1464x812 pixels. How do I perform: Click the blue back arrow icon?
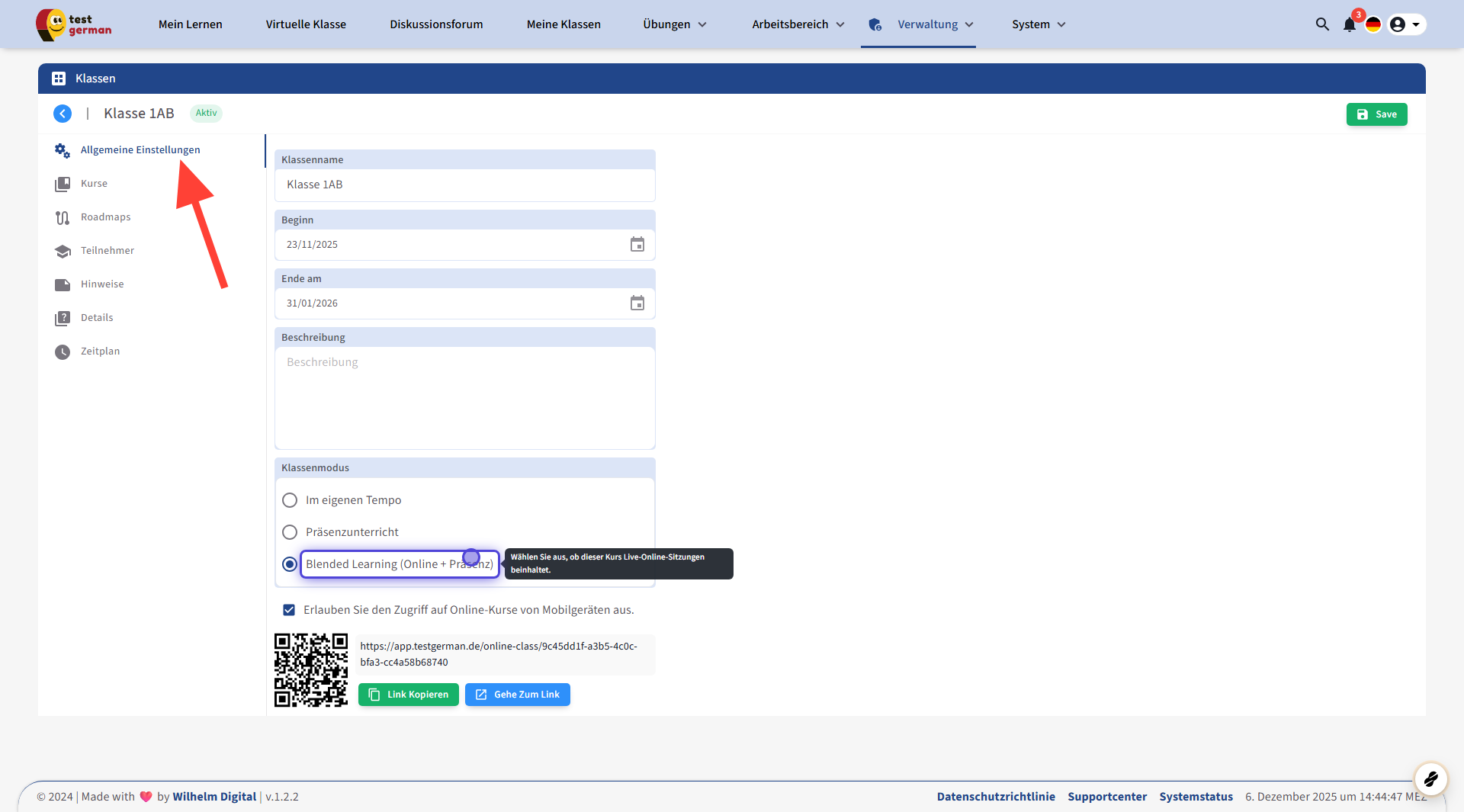[x=63, y=114]
